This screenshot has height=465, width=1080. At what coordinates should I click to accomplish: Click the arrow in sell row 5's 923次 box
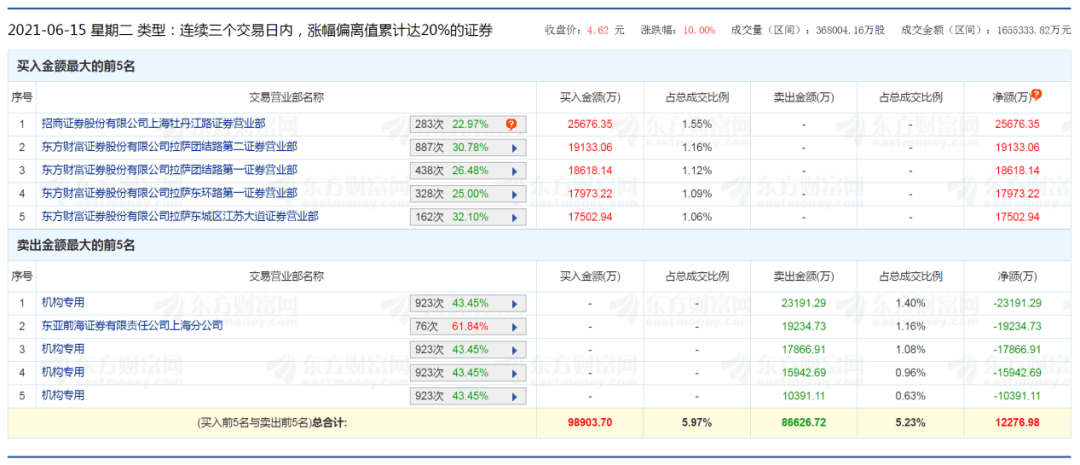pos(514,395)
